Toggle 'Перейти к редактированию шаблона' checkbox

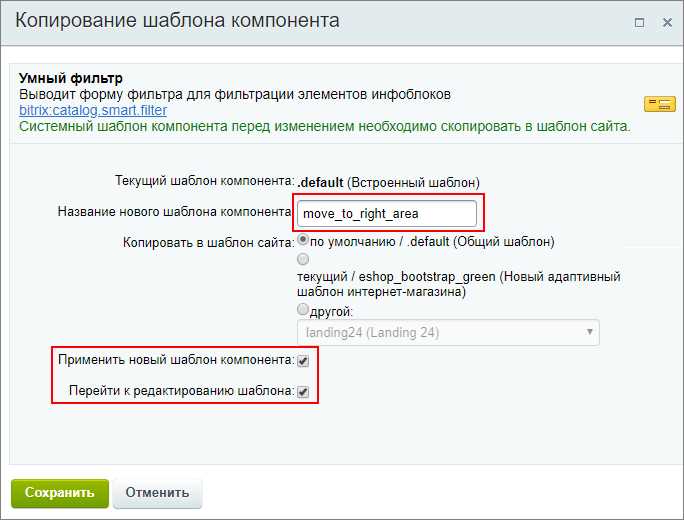303,392
